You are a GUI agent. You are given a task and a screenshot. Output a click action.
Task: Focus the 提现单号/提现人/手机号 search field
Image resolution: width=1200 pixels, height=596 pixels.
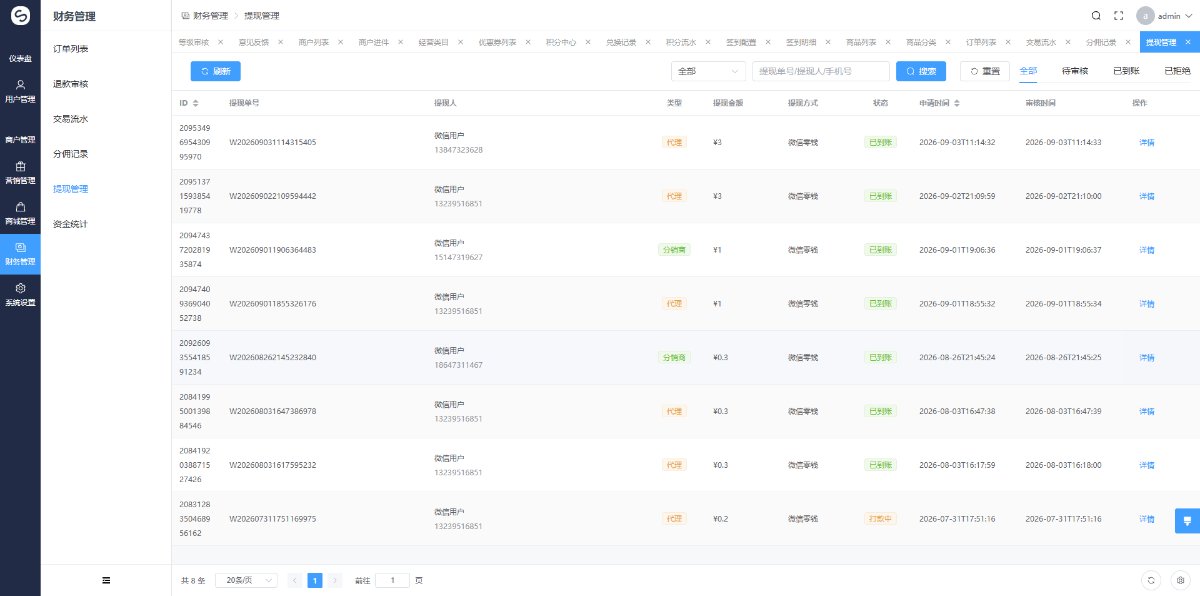(x=821, y=71)
